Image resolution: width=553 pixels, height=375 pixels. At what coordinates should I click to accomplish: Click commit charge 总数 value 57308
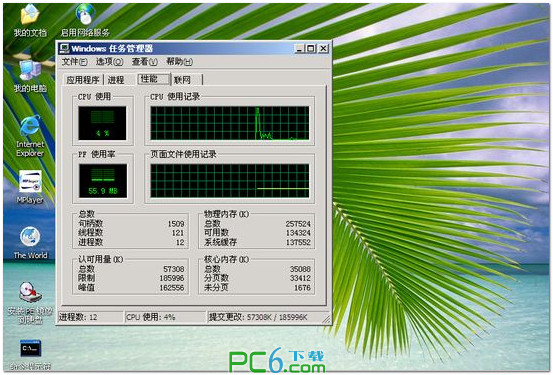click(174, 269)
